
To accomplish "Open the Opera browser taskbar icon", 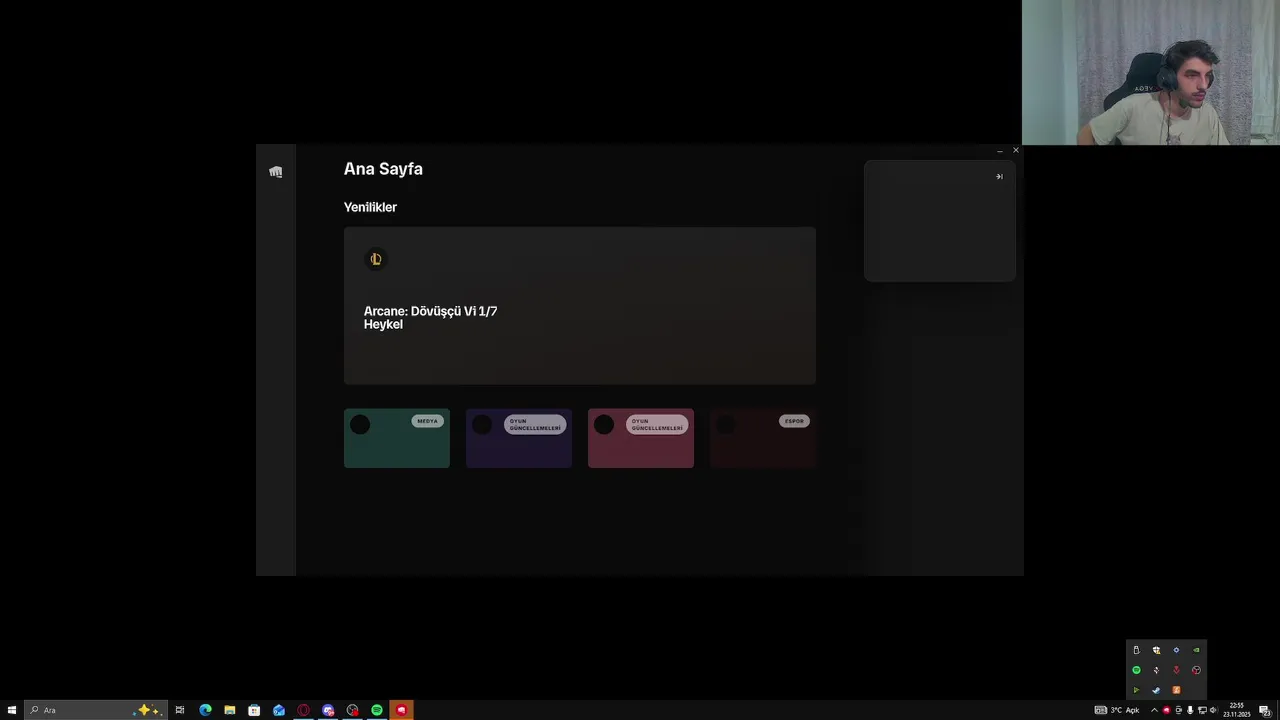I will (303, 710).
